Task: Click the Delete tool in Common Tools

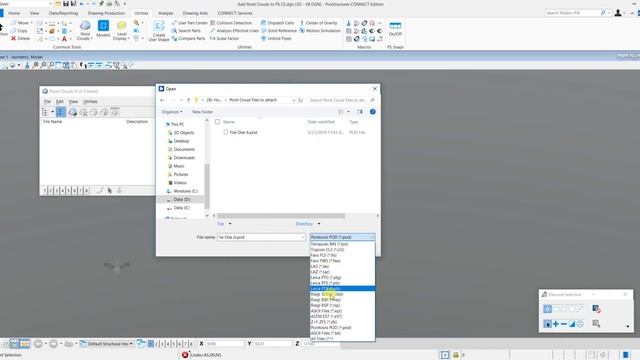Action: [20, 38]
